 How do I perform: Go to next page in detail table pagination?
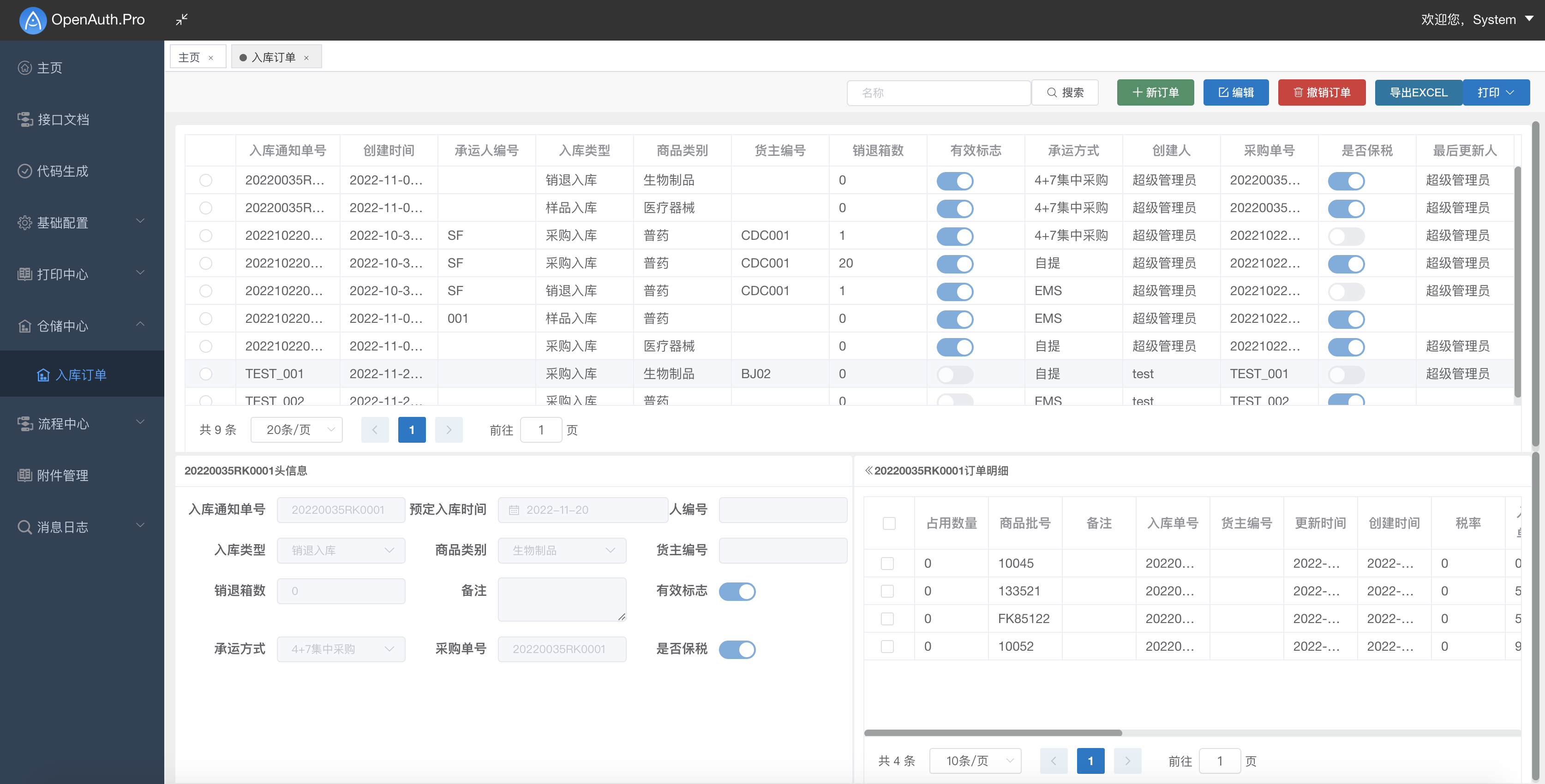click(x=1127, y=760)
